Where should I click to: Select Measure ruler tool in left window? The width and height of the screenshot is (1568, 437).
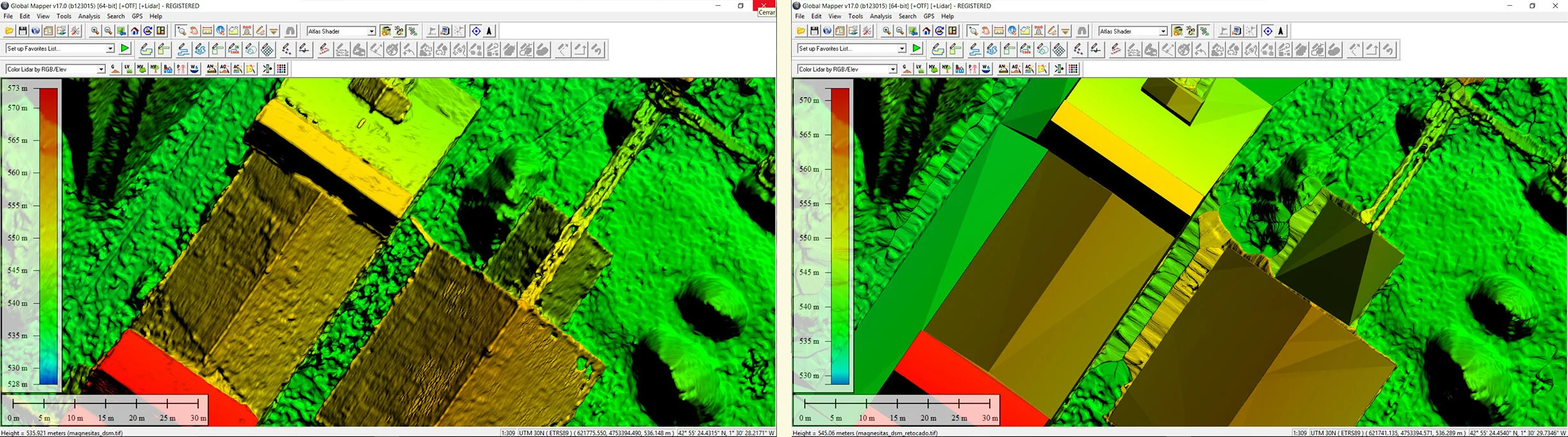click(207, 31)
